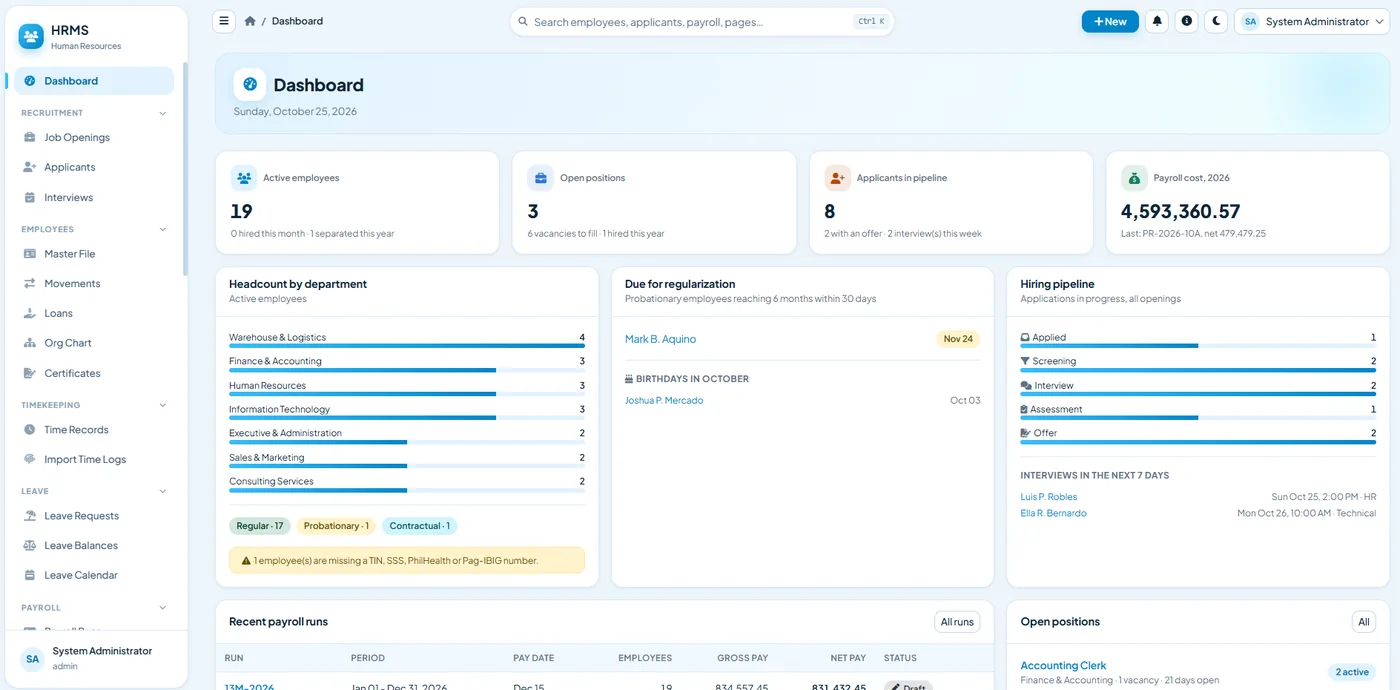Open notifications bell
Image resolution: width=1400 pixels, height=690 pixels.
[x=1157, y=21]
